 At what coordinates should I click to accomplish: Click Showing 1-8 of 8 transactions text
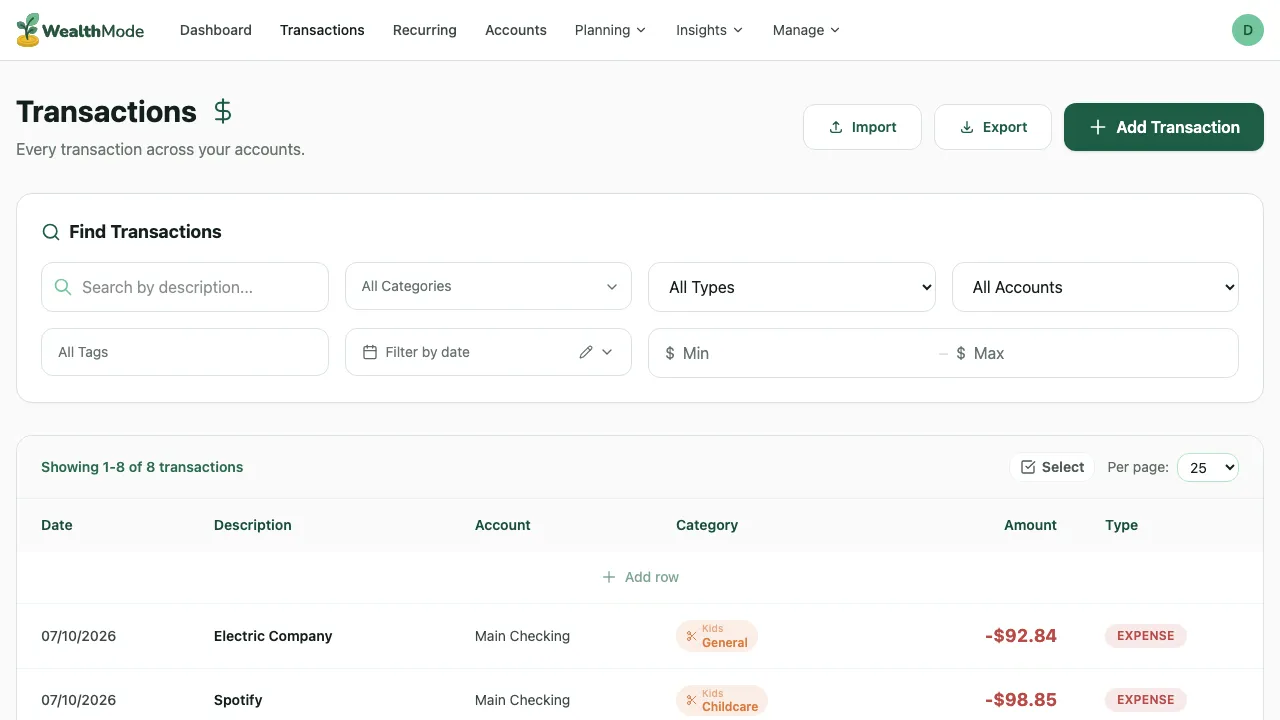pos(142,467)
